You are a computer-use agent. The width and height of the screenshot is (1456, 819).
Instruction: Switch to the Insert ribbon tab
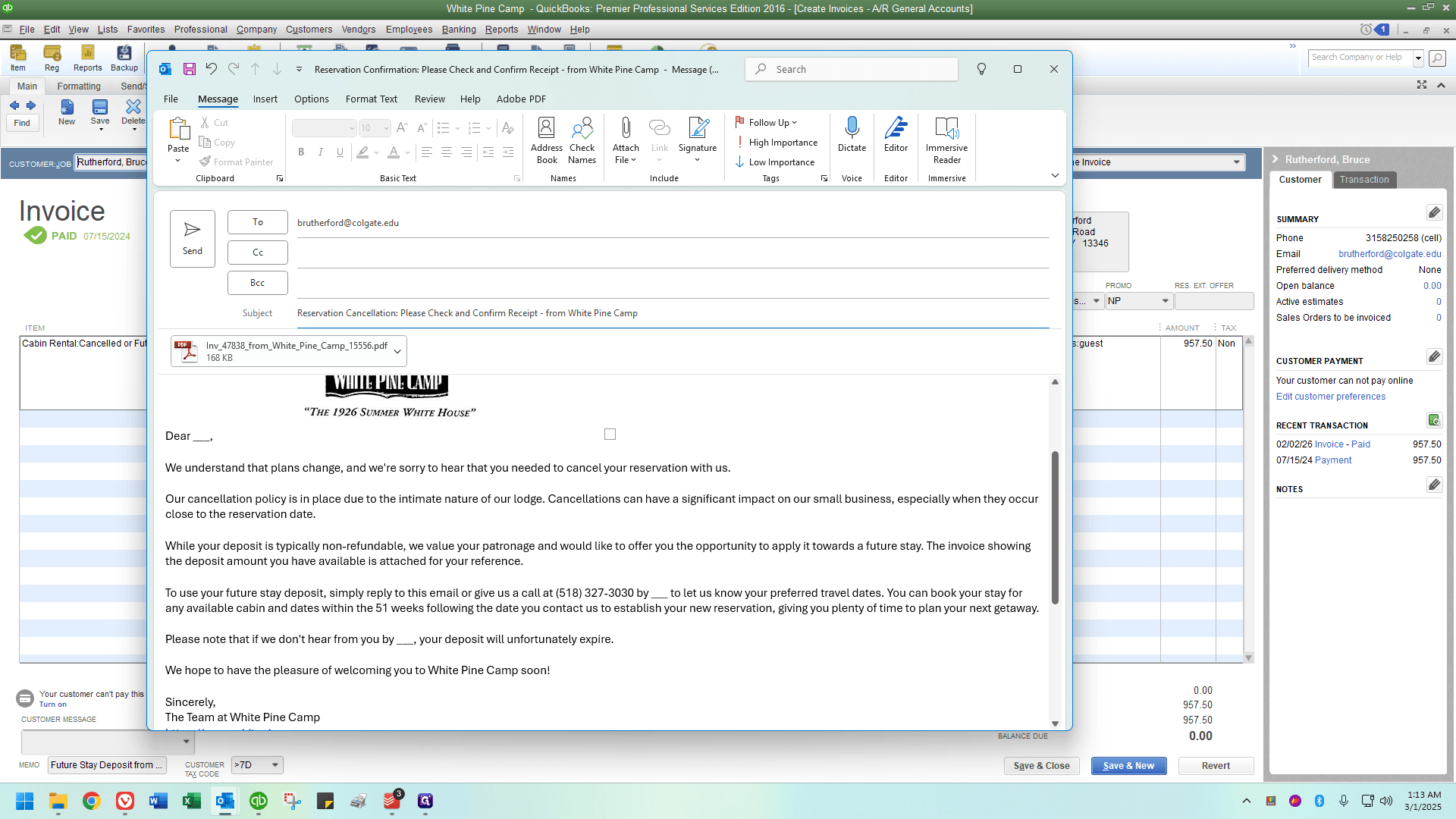(x=265, y=99)
